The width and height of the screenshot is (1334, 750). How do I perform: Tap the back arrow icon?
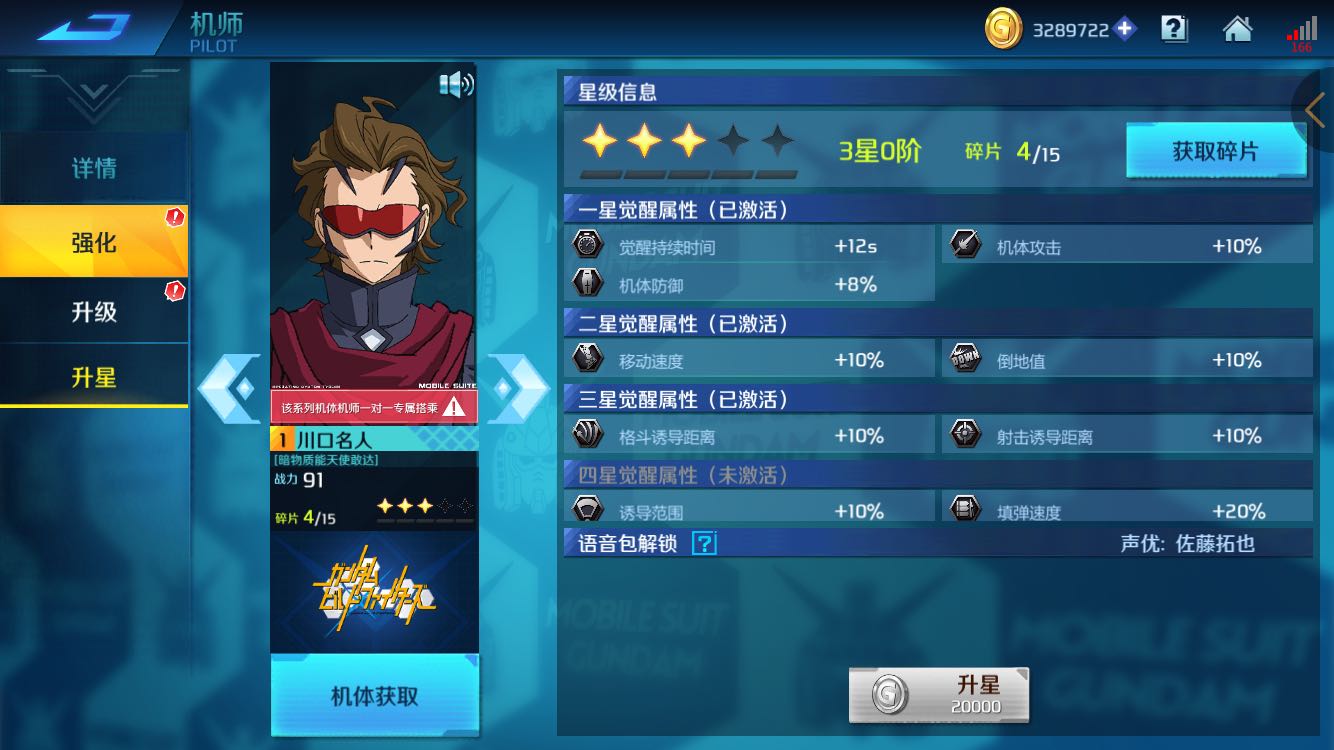tap(84, 27)
